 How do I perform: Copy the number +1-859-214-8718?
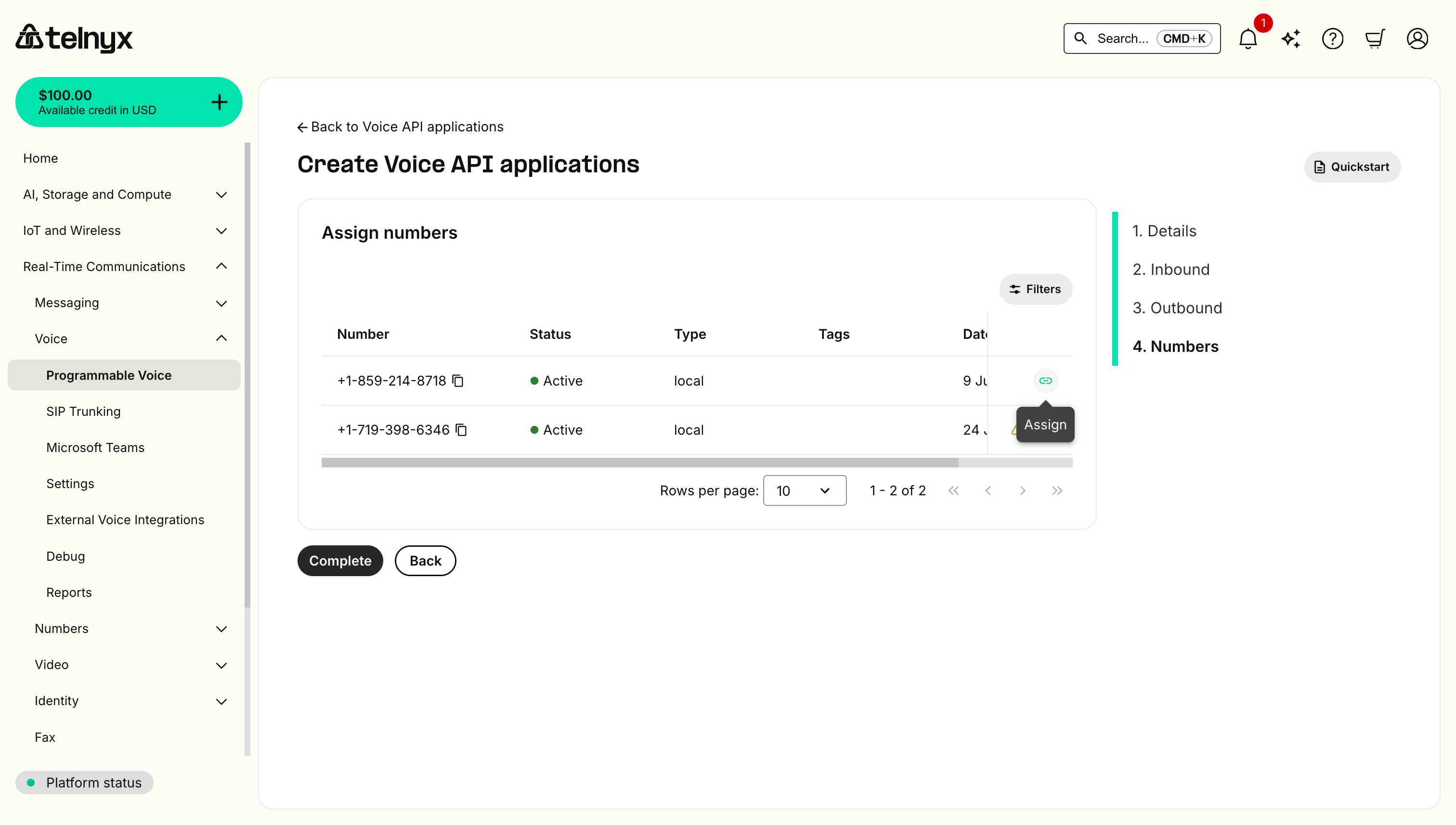457,380
